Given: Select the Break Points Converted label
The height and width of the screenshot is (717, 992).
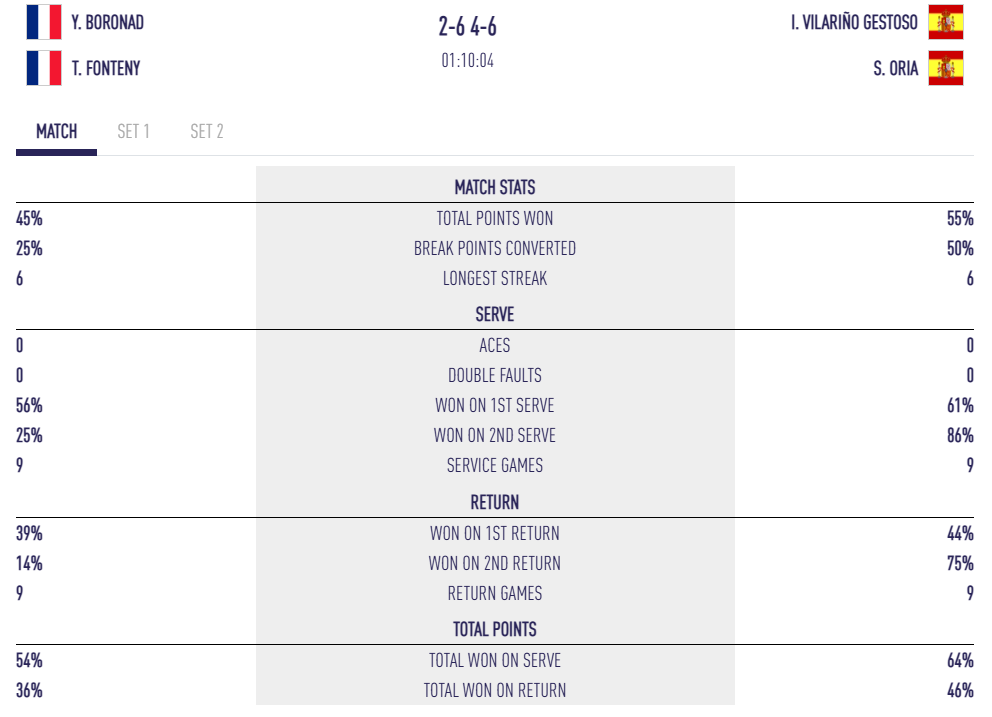Looking at the screenshot, I should [495, 248].
